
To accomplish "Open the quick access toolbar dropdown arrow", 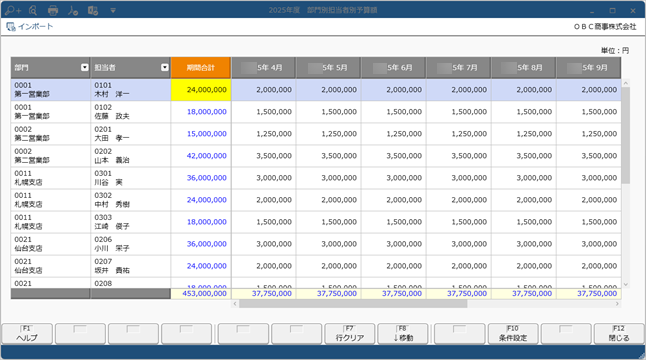I will [x=112, y=11].
